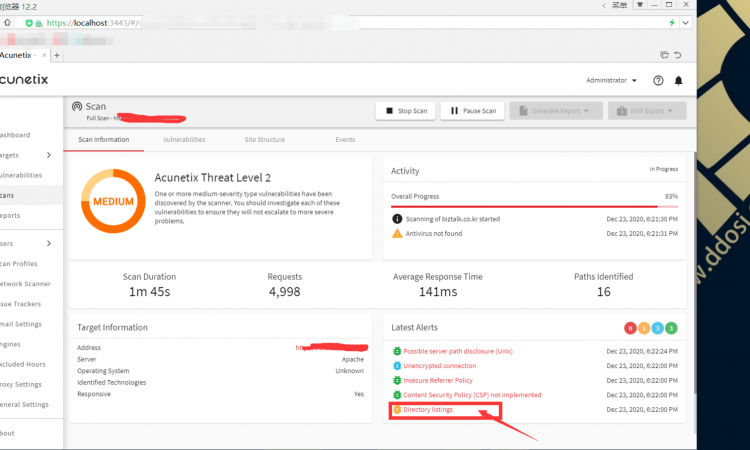The image size is (750, 450).
Task: Click the orange medium severity count badge
Action: coord(644,328)
